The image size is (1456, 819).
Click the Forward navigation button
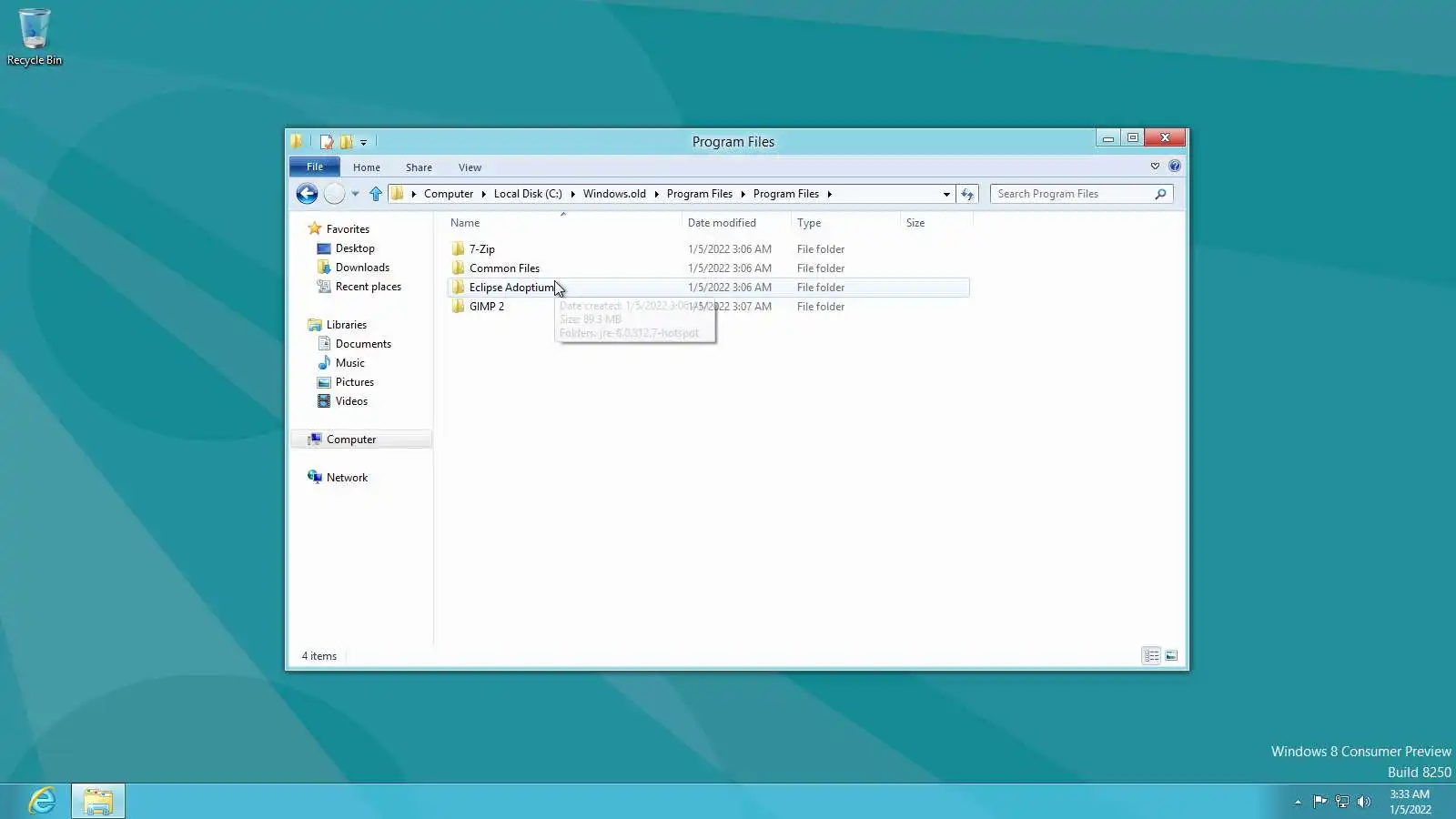pos(335,194)
